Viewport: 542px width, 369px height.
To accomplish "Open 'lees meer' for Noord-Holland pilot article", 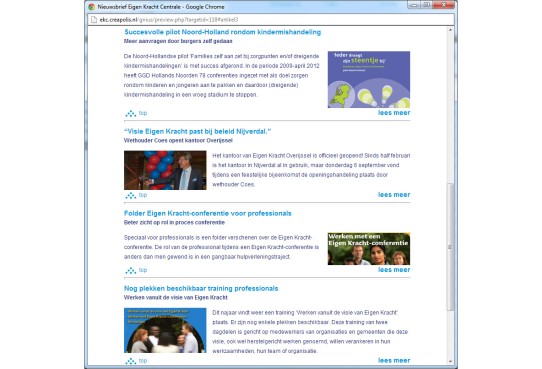I will [394, 113].
